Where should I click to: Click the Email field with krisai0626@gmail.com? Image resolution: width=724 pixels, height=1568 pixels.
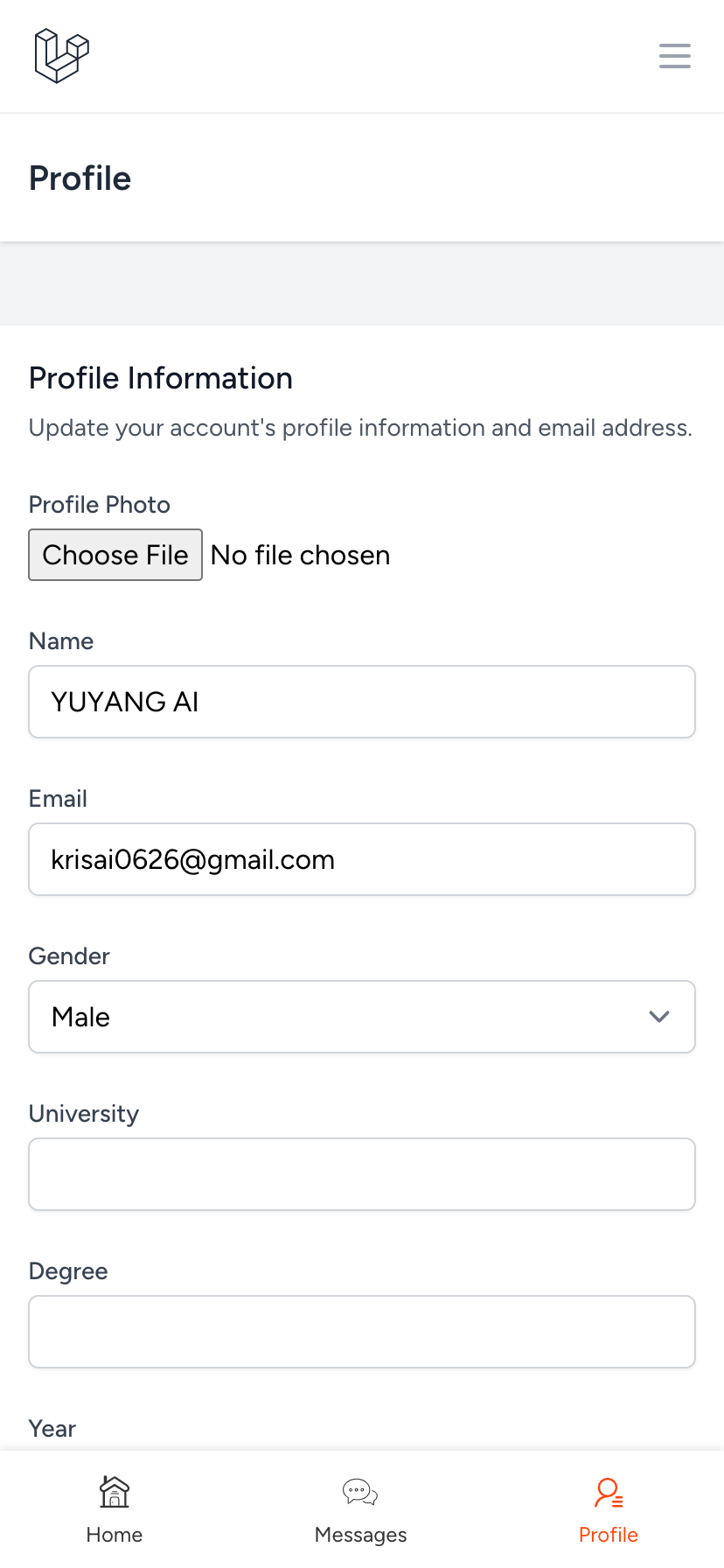coord(362,859)
